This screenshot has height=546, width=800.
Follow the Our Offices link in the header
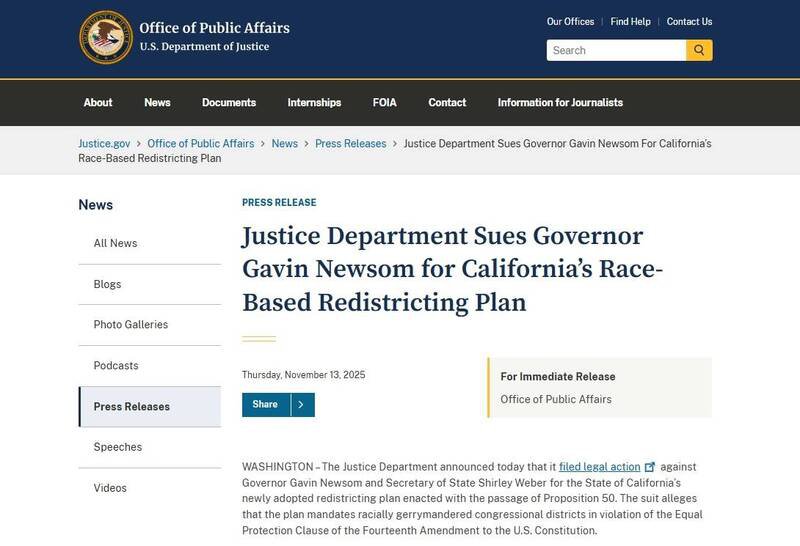click(570, 22)
